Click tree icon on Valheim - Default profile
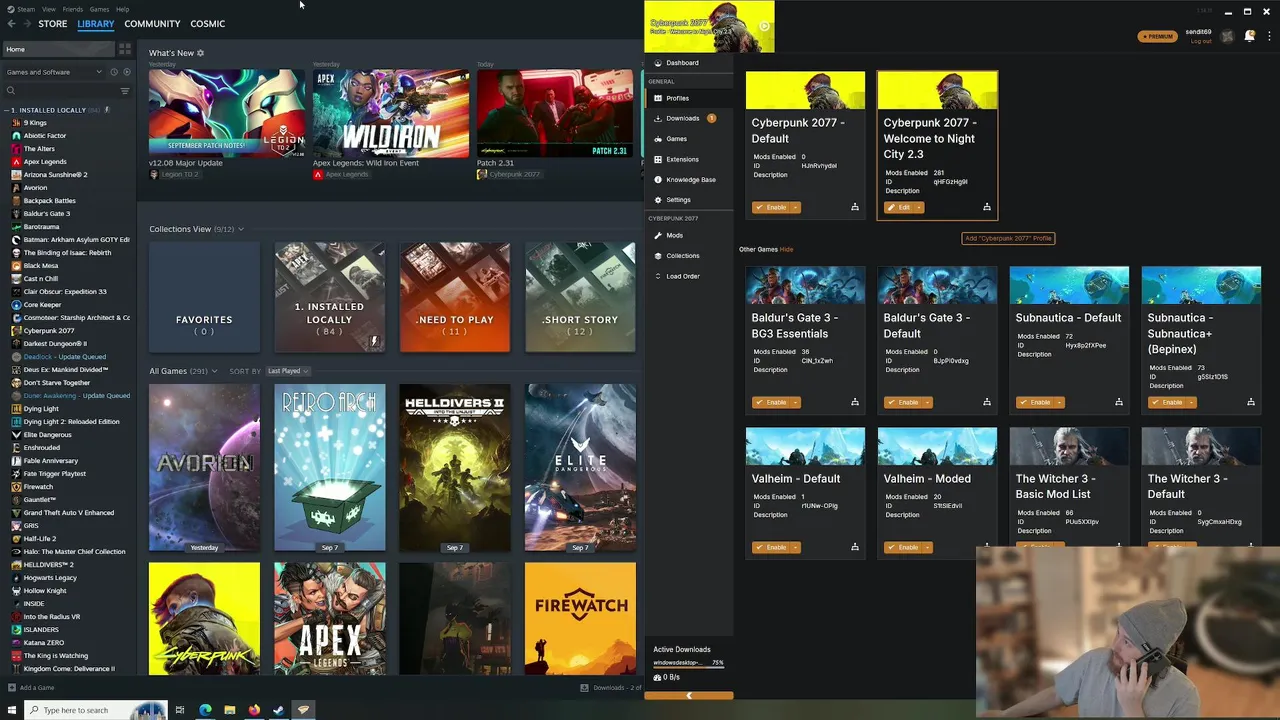This screenshot has height=720, width=1280. (x=855, y=547)
